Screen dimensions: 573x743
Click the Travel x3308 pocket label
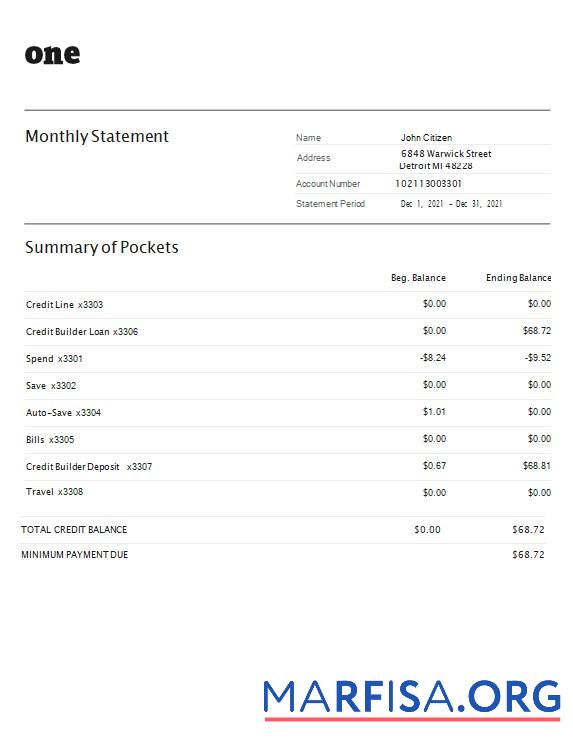pos(54,492)
